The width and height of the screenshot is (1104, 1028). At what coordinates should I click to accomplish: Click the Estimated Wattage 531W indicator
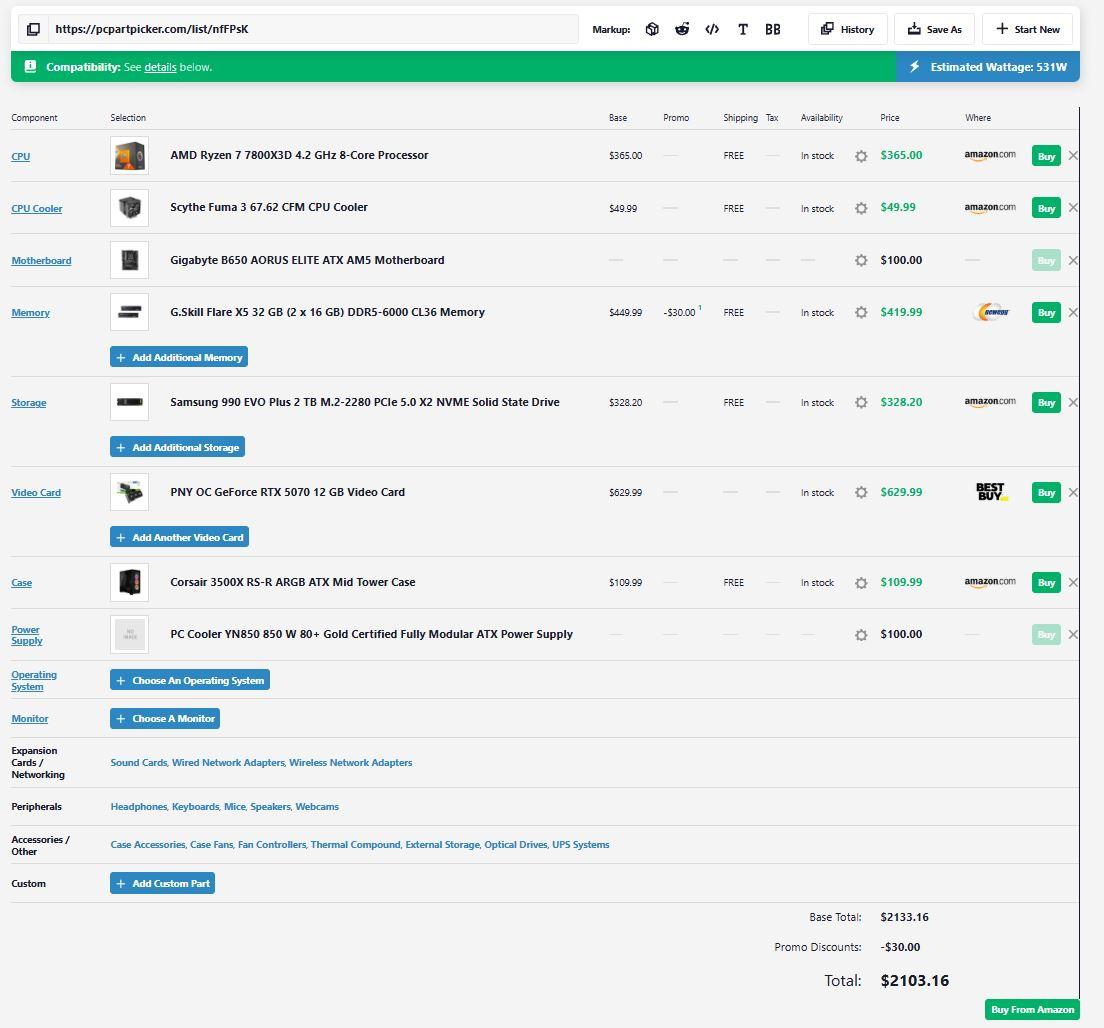(988, 67)
